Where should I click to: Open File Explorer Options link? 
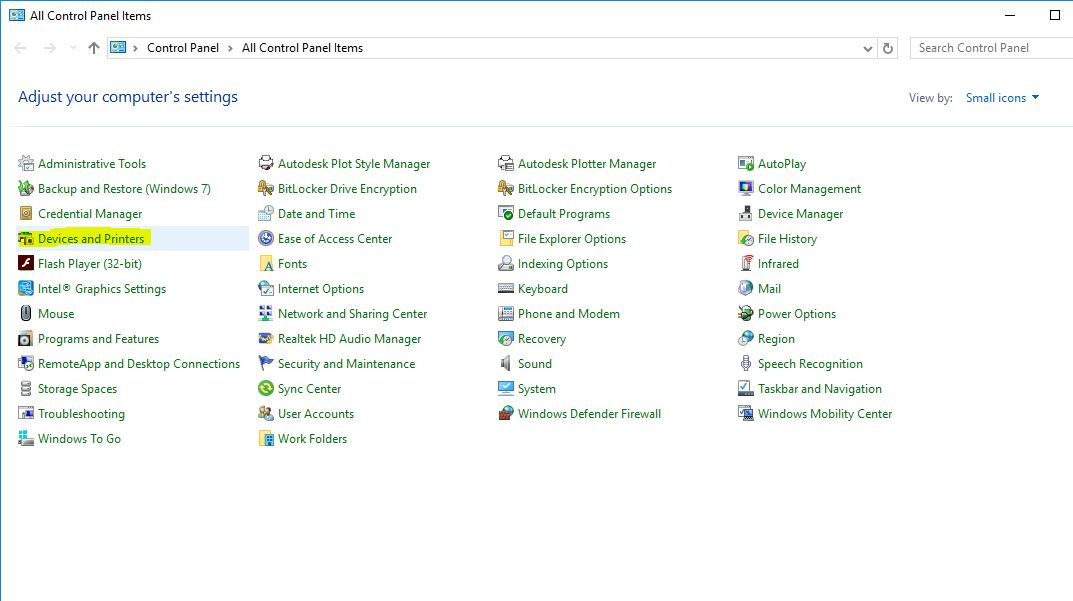(571, 239)
